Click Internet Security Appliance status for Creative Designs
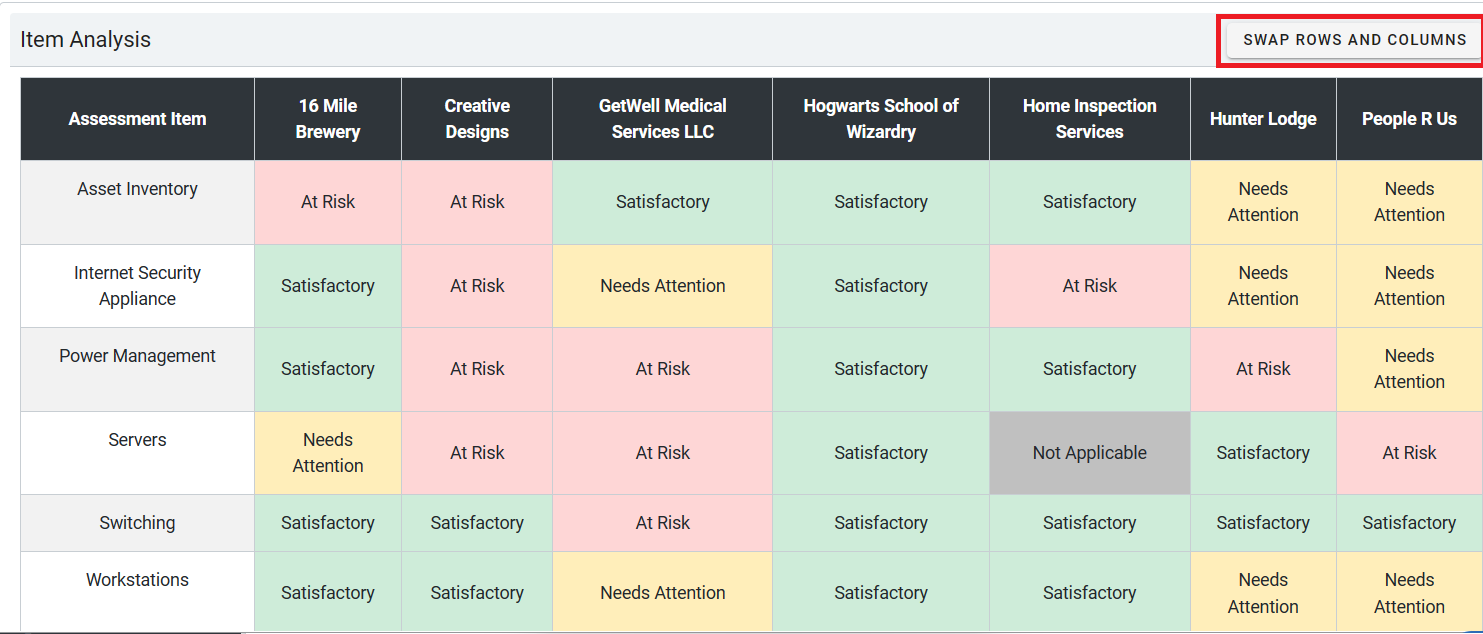1483x634 pixels. [477, 286]
